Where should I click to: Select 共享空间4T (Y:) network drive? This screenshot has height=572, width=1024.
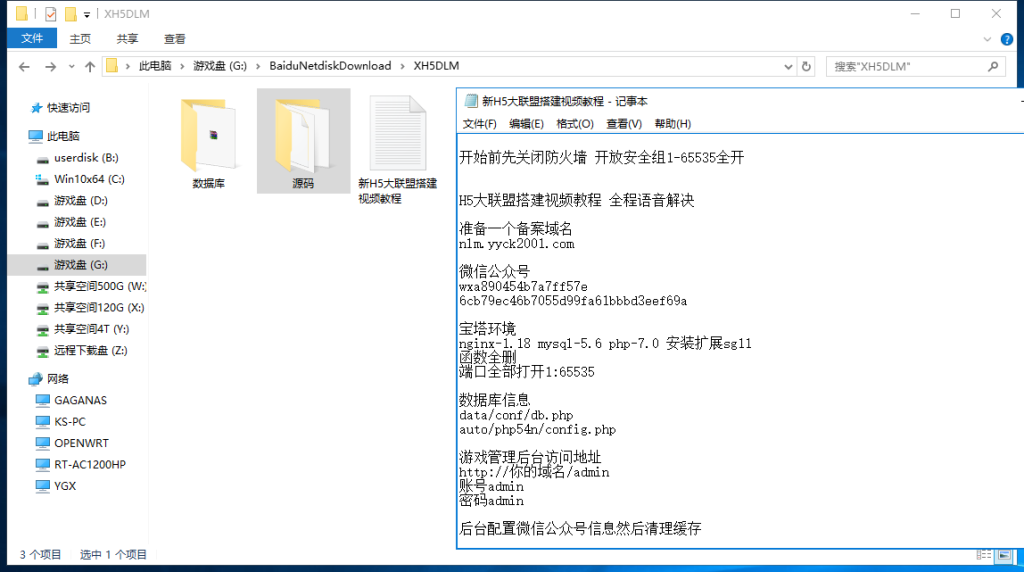91,329
